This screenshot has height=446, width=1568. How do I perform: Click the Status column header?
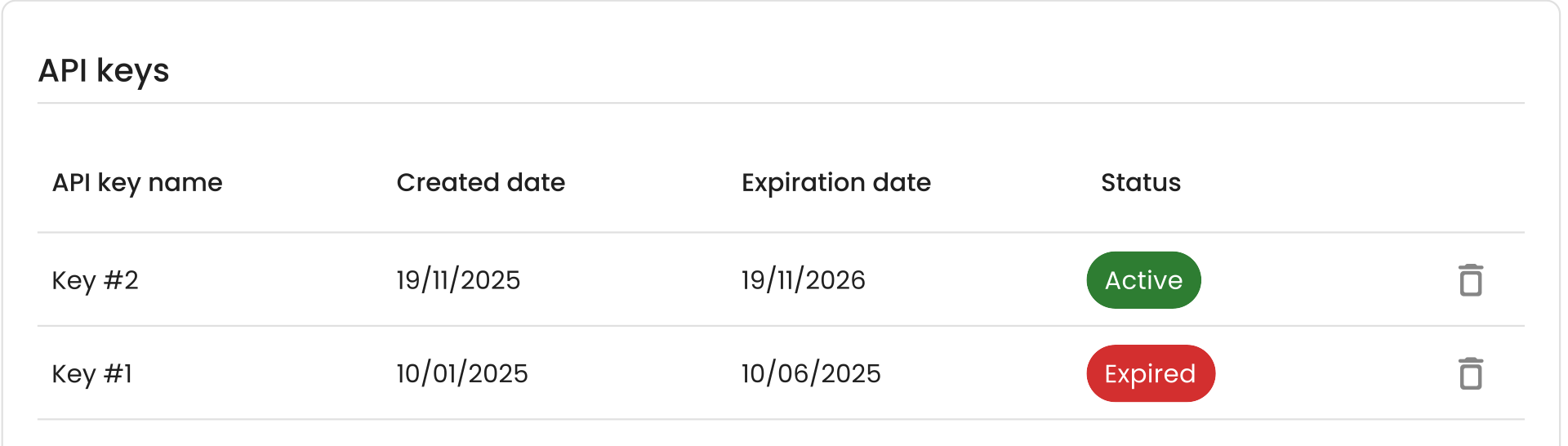1141,182
